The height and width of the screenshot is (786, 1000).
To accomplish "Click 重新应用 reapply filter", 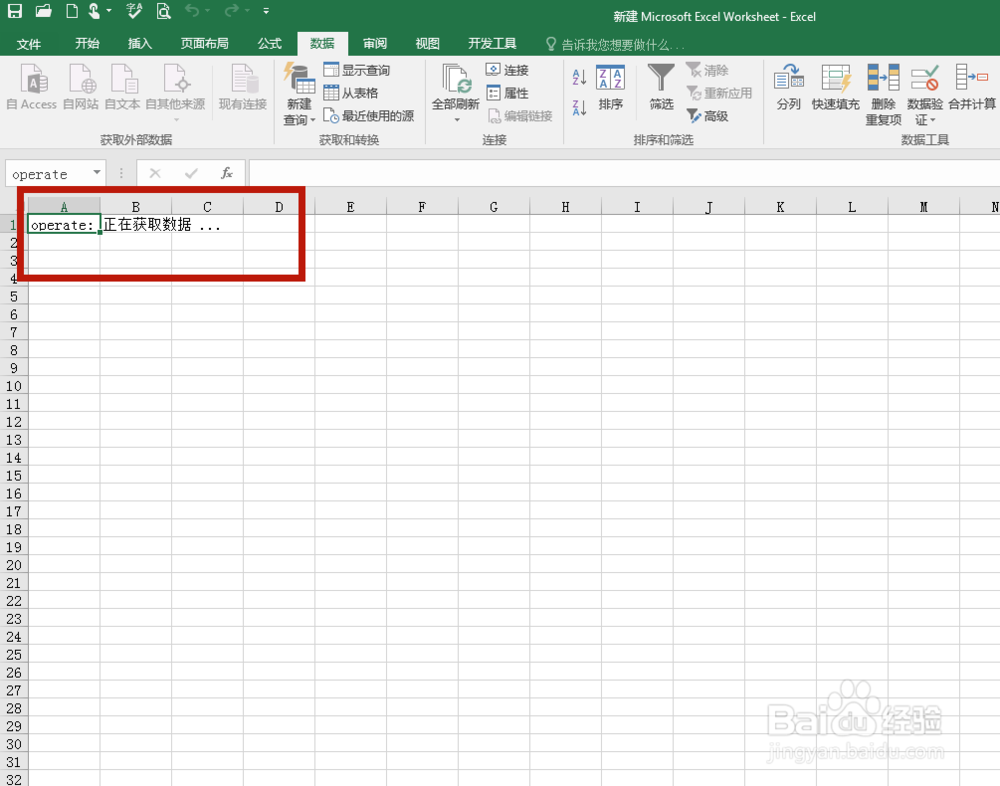I will [x=719, y=93].
